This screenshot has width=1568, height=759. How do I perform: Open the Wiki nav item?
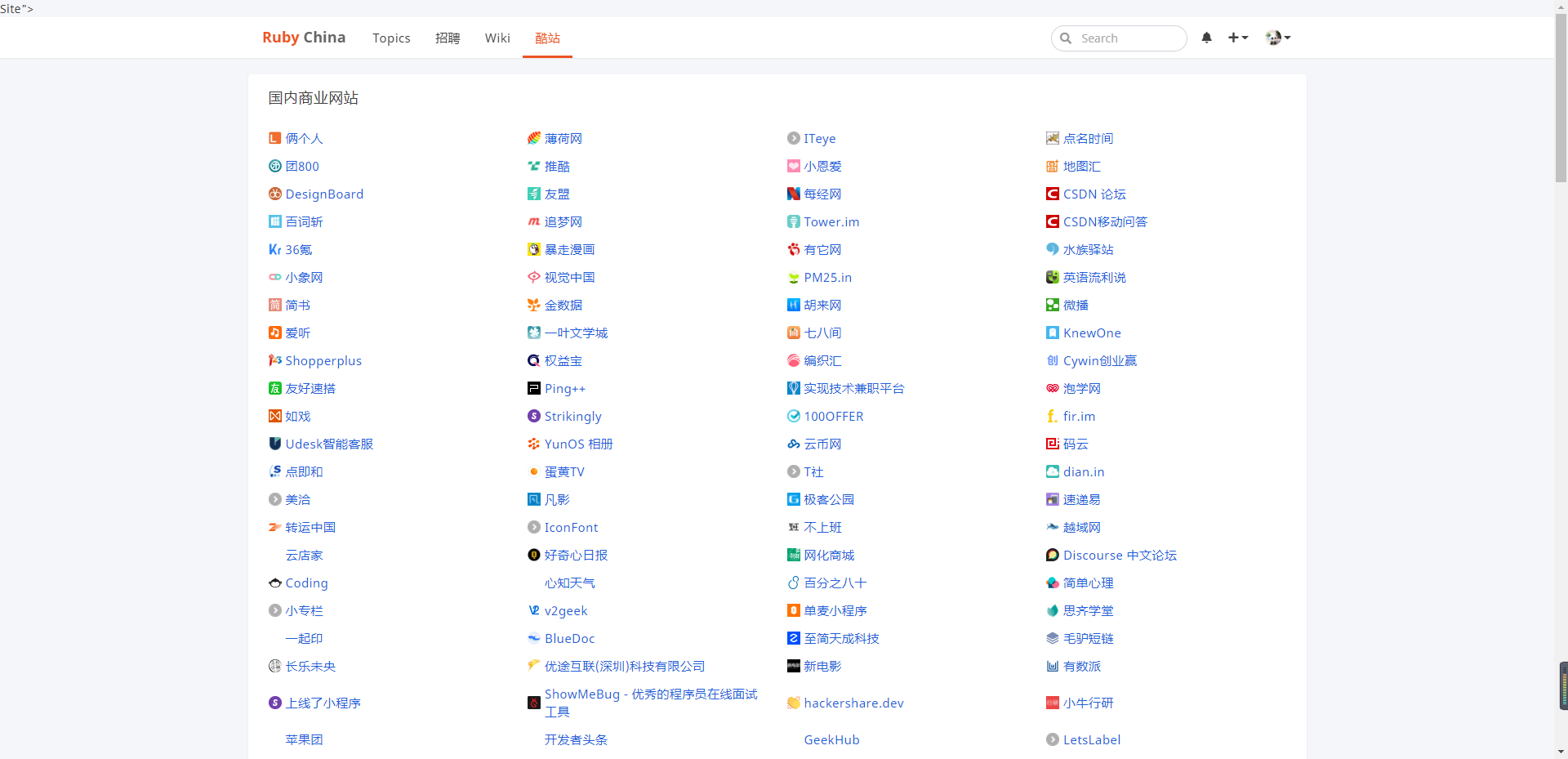click(x=497, y=38)
